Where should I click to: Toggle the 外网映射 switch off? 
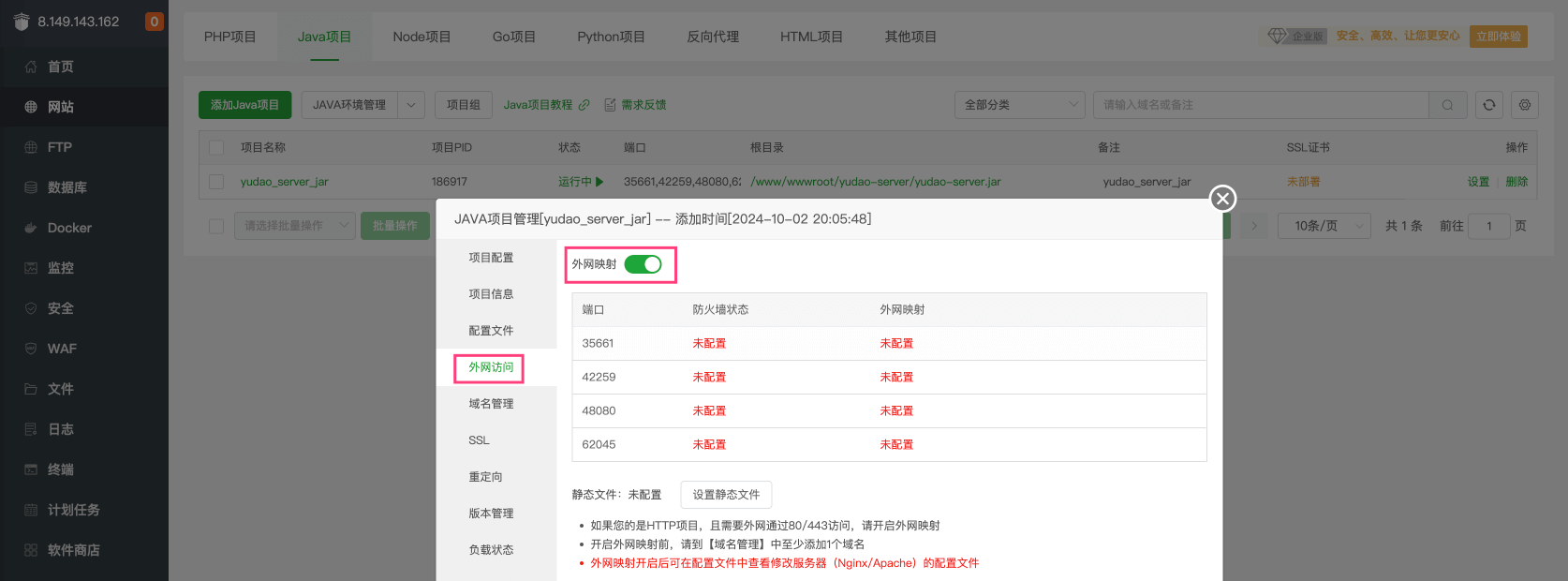click(x=643, y=264)
